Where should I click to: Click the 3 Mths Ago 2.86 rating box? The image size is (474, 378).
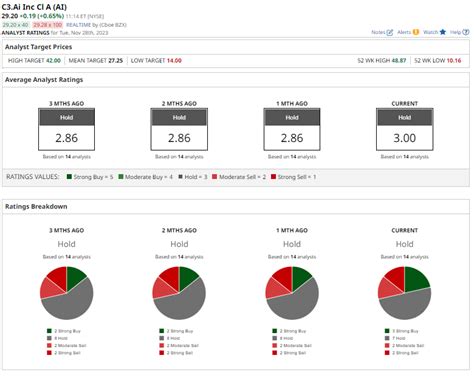tap(67, 129)
